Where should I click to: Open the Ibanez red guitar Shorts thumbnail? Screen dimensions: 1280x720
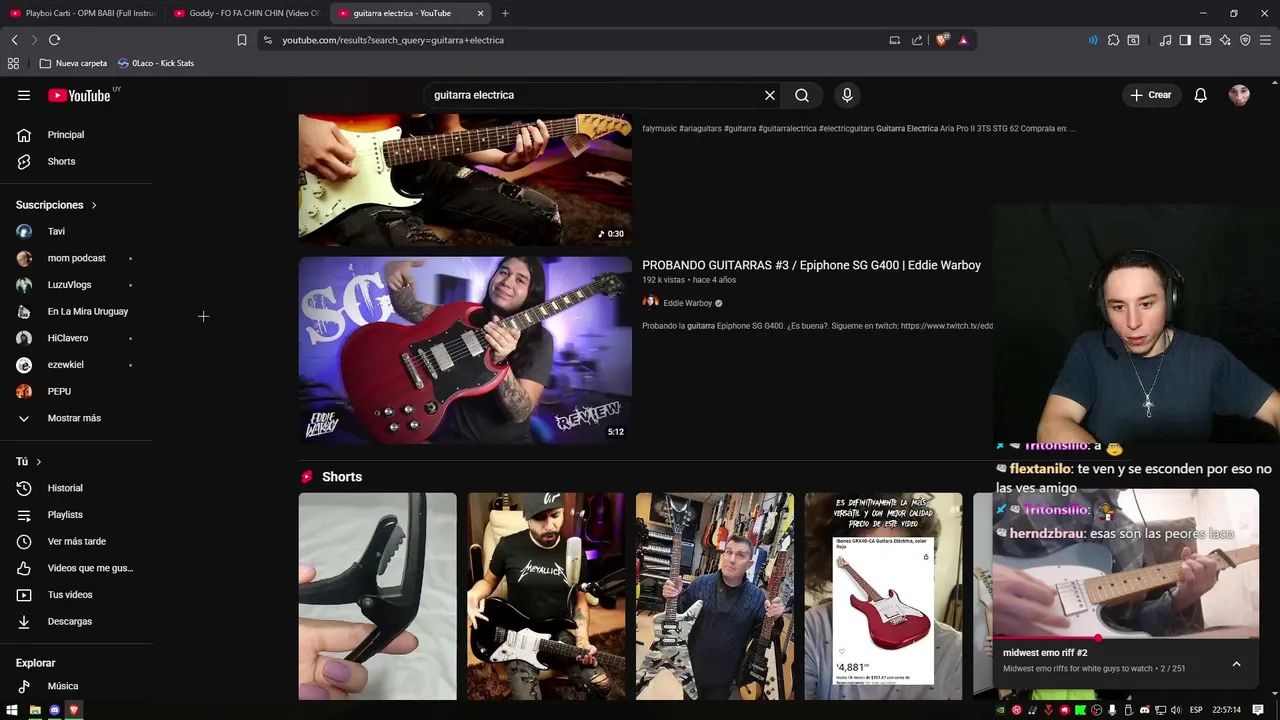pos(883,596)
